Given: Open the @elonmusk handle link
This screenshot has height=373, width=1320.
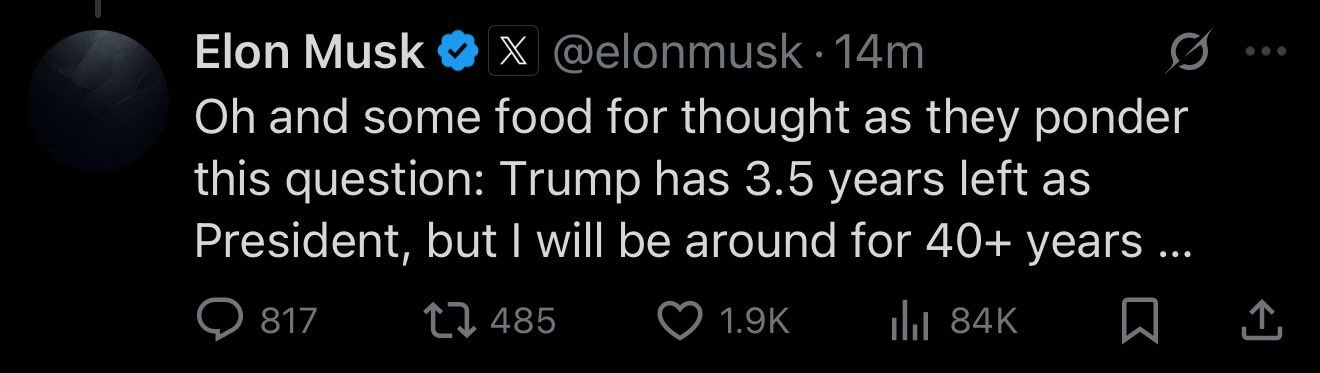Looking at the screenshot, I should coord(678,53).
